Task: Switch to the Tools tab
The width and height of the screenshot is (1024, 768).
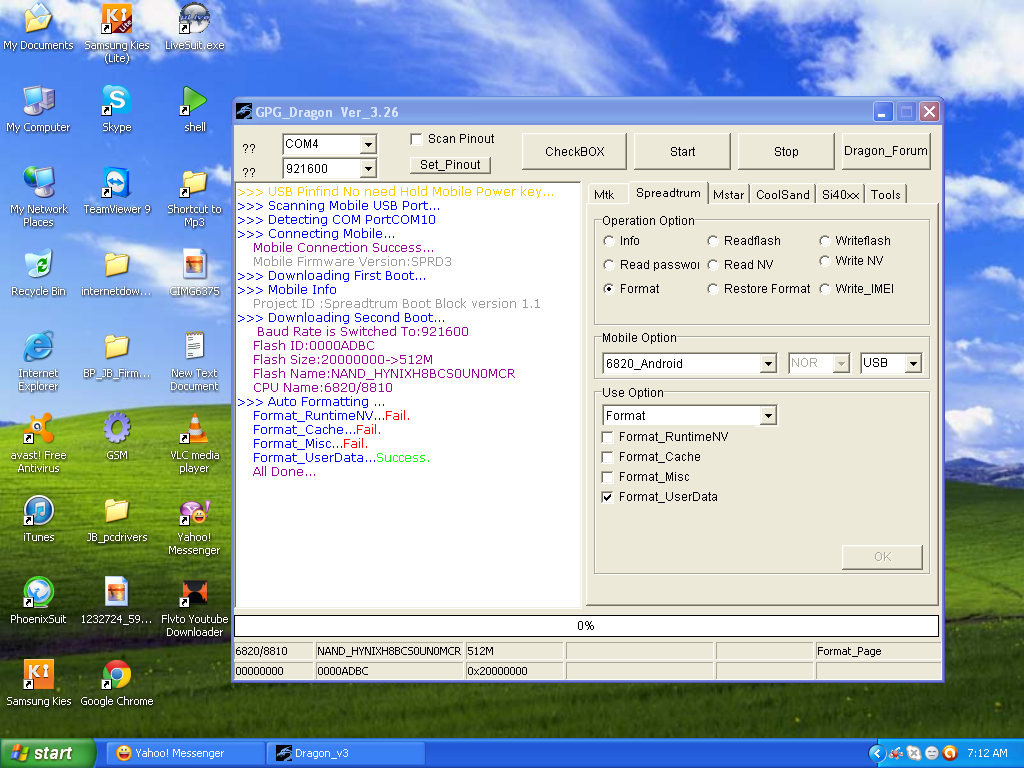Action: tap(885, 195)
